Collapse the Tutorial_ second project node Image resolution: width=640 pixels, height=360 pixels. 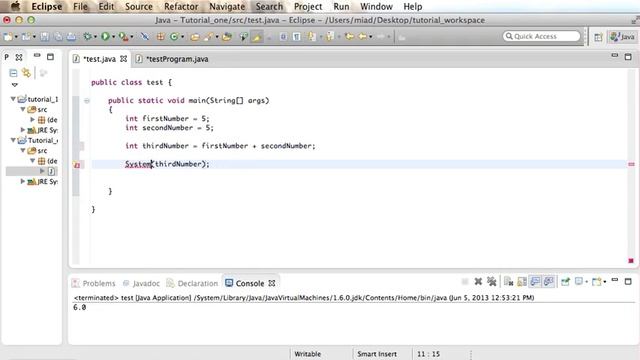(x=13, y=140)
